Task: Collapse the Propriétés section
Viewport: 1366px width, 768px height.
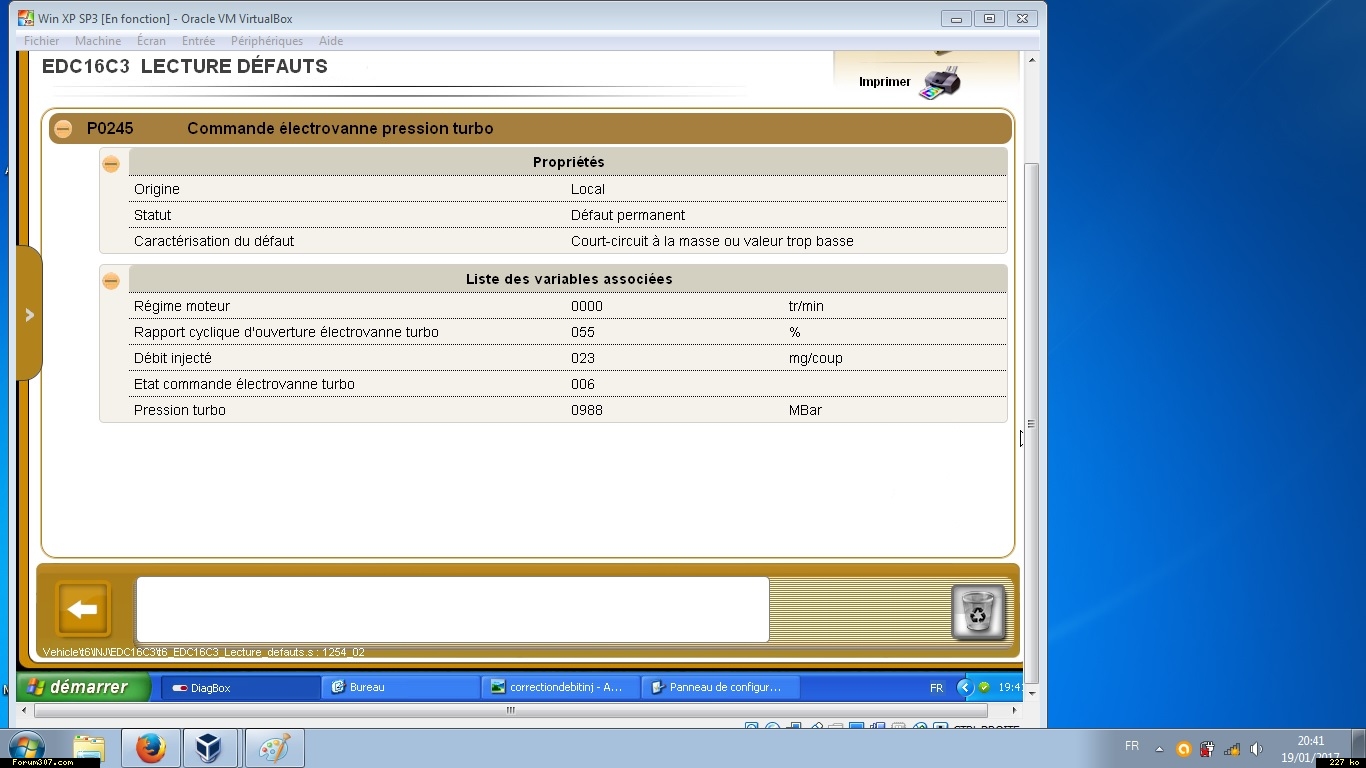Action: click(111, 164)
